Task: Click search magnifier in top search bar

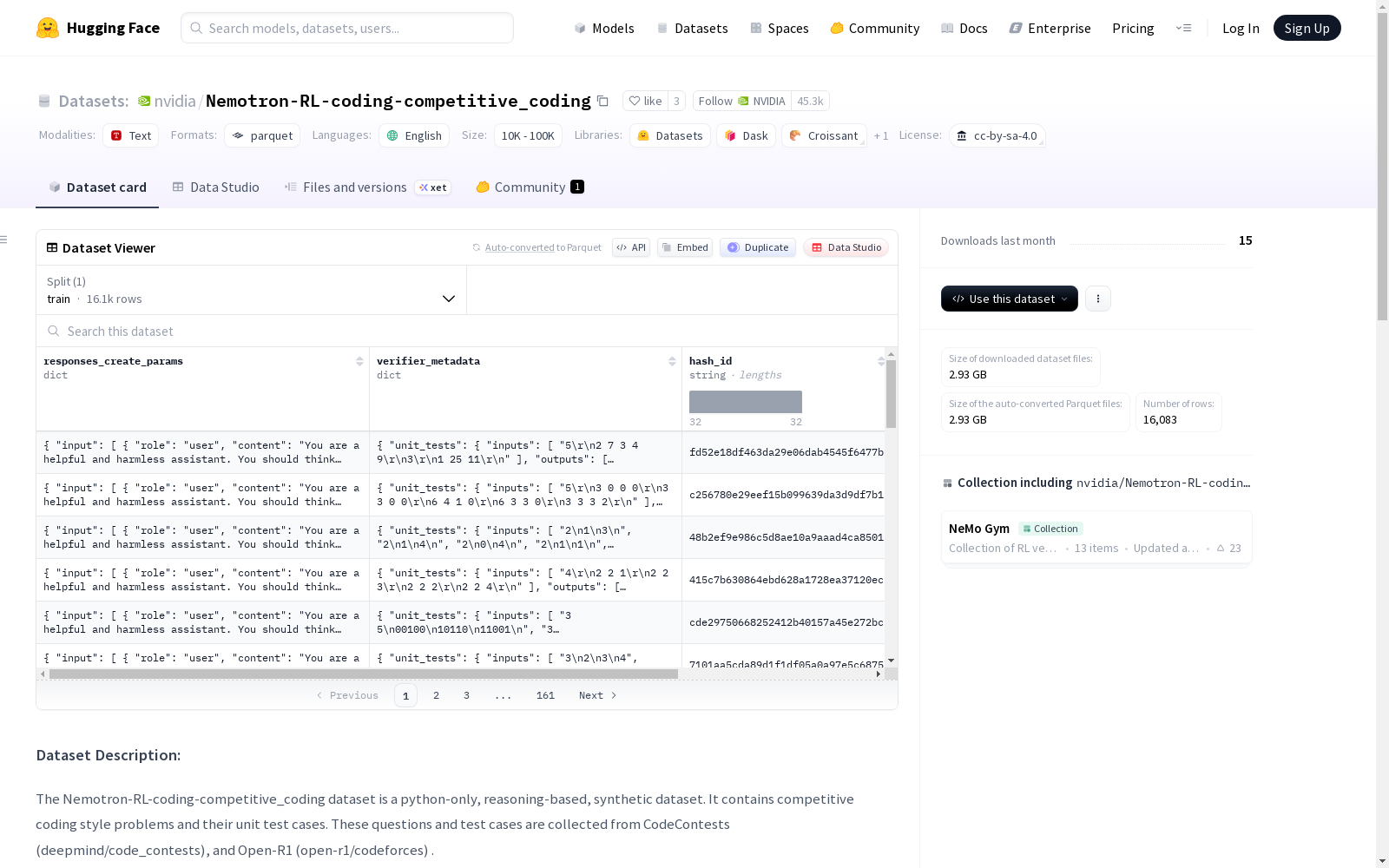Action: 197,28
